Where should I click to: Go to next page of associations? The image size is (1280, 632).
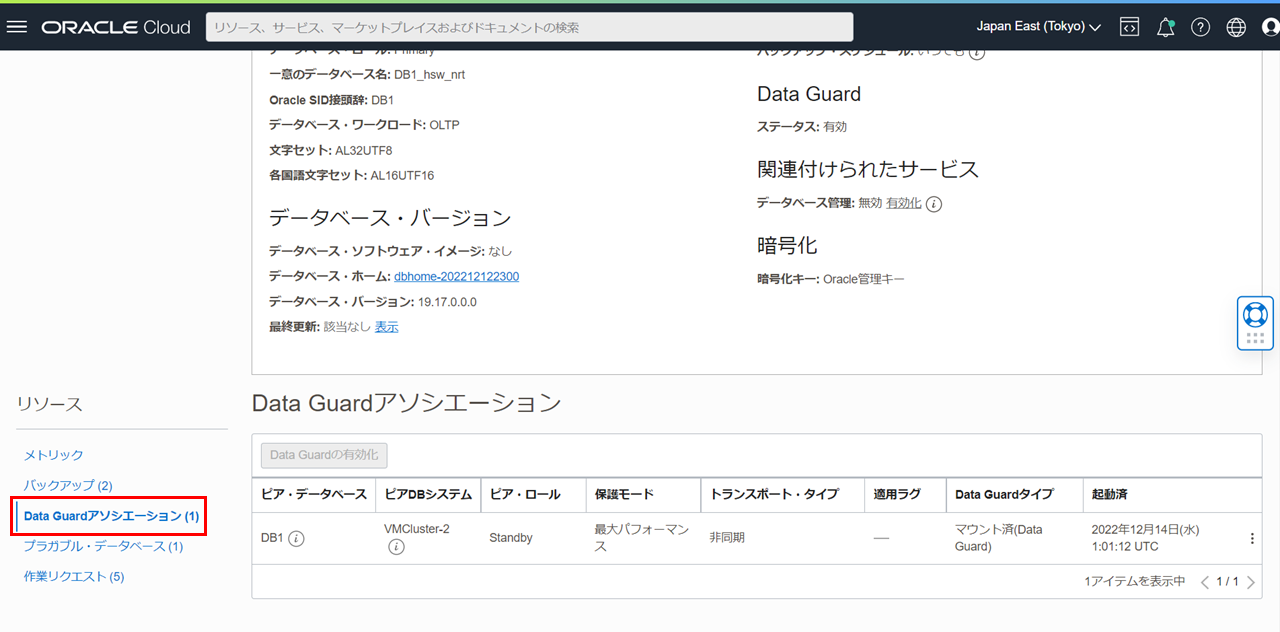(1251, 582)
